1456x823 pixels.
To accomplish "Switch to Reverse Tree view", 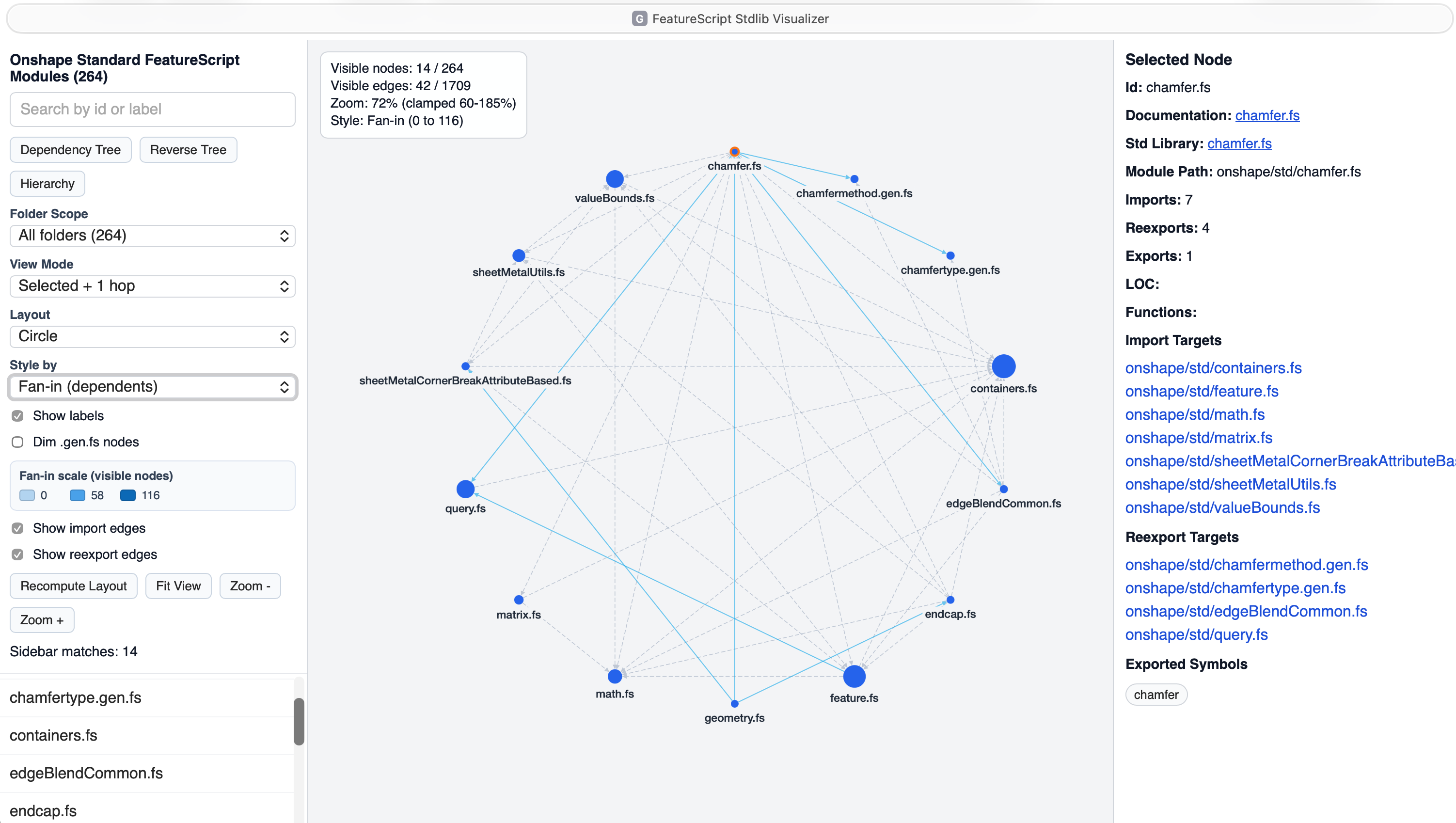I will coord(188,150).
